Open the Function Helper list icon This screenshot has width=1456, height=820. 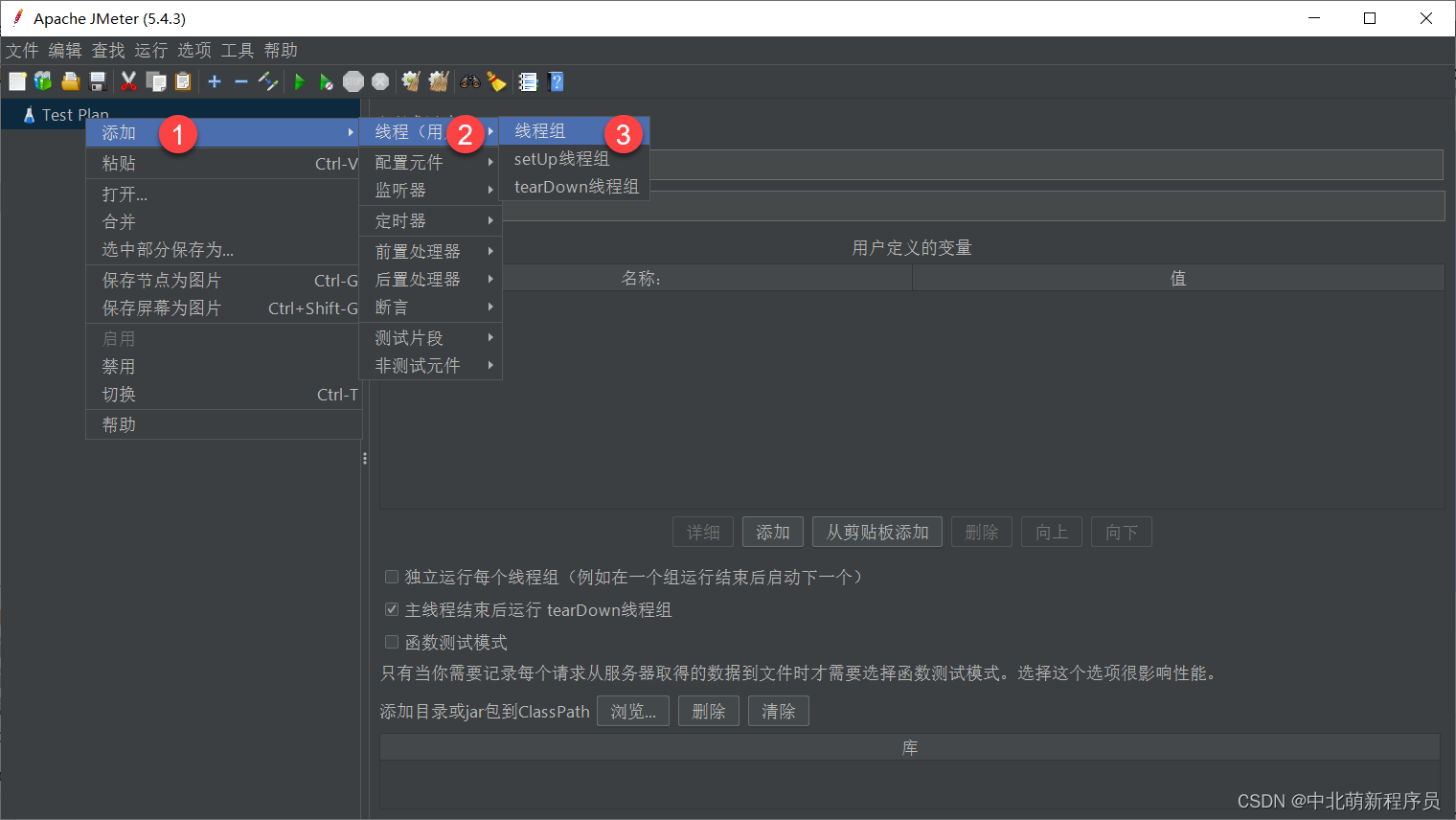pyautogui.click(x=528, y=81)
